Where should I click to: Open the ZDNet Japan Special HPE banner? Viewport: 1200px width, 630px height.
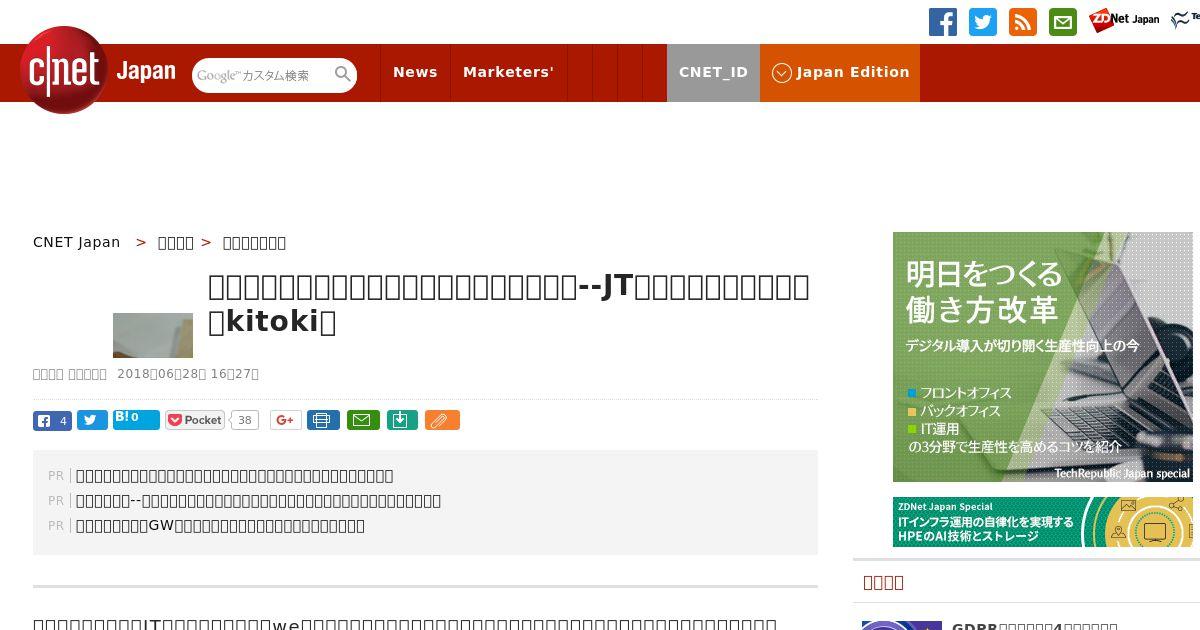point(1043,522)
